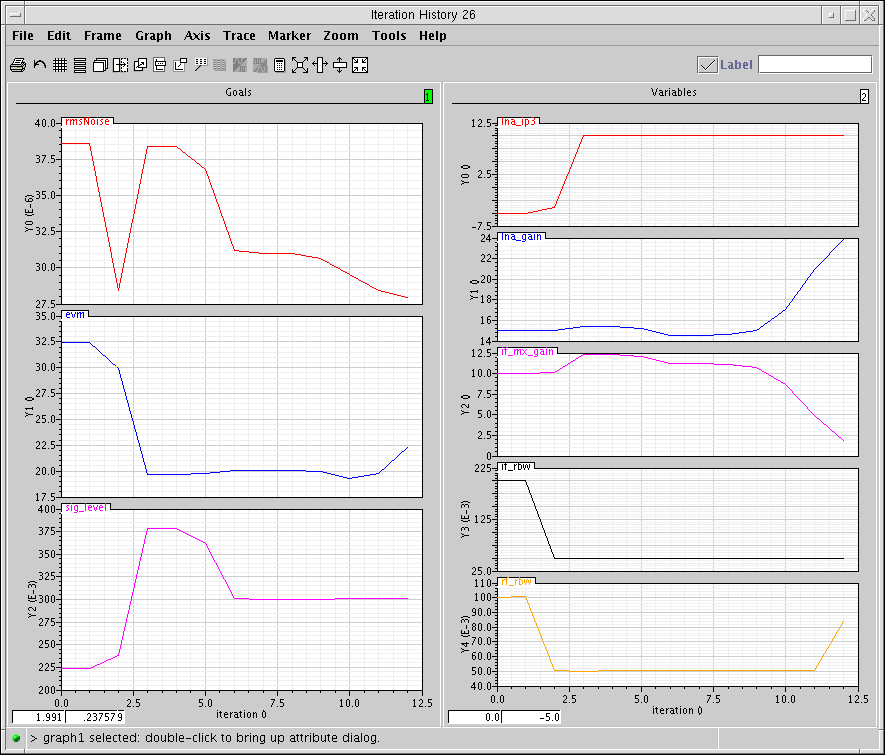Click the zoom-to-fit expand arrows icon
Viewport: 885px width, 755px height.
click(x=300, y=65)
